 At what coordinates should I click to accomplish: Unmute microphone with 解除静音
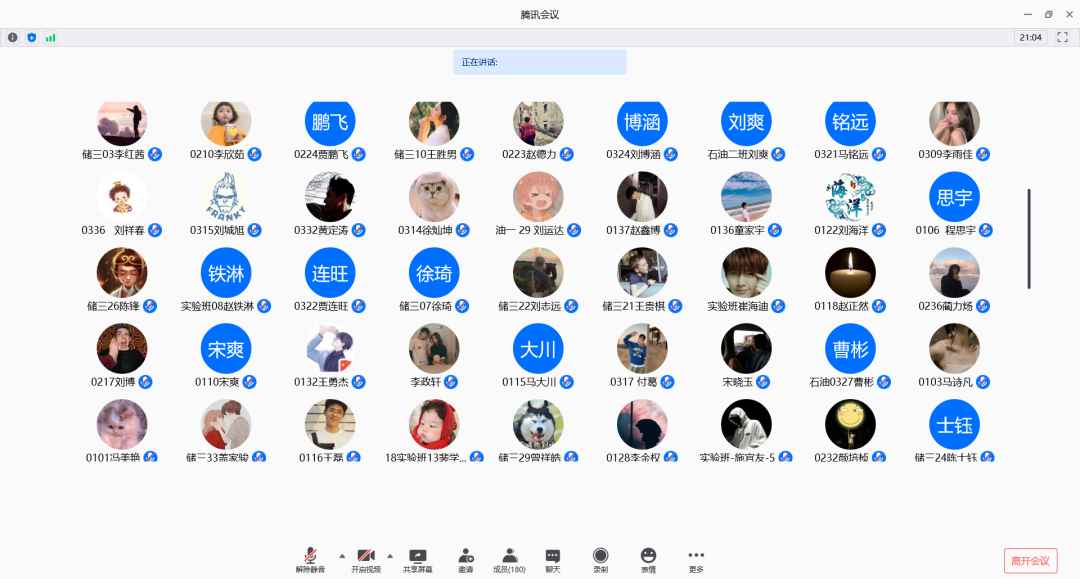(x=311, y=560)
